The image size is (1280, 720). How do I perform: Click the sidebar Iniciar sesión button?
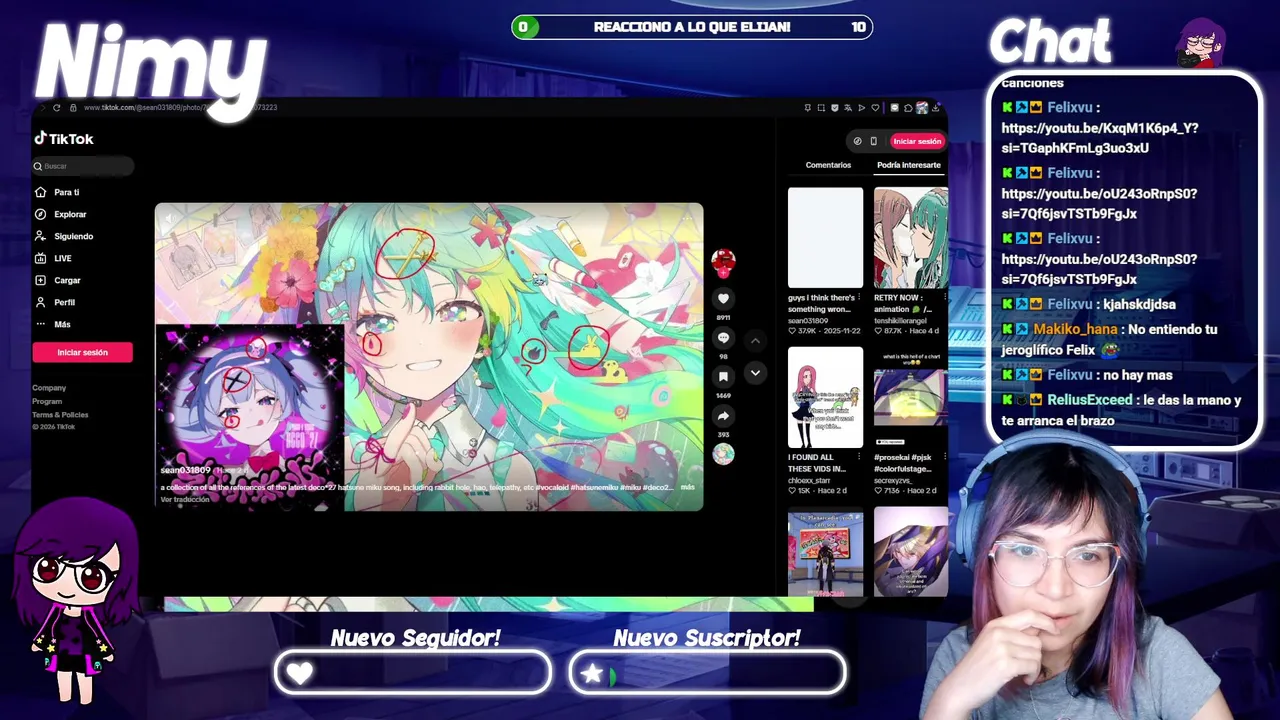(x=82, y=352)
